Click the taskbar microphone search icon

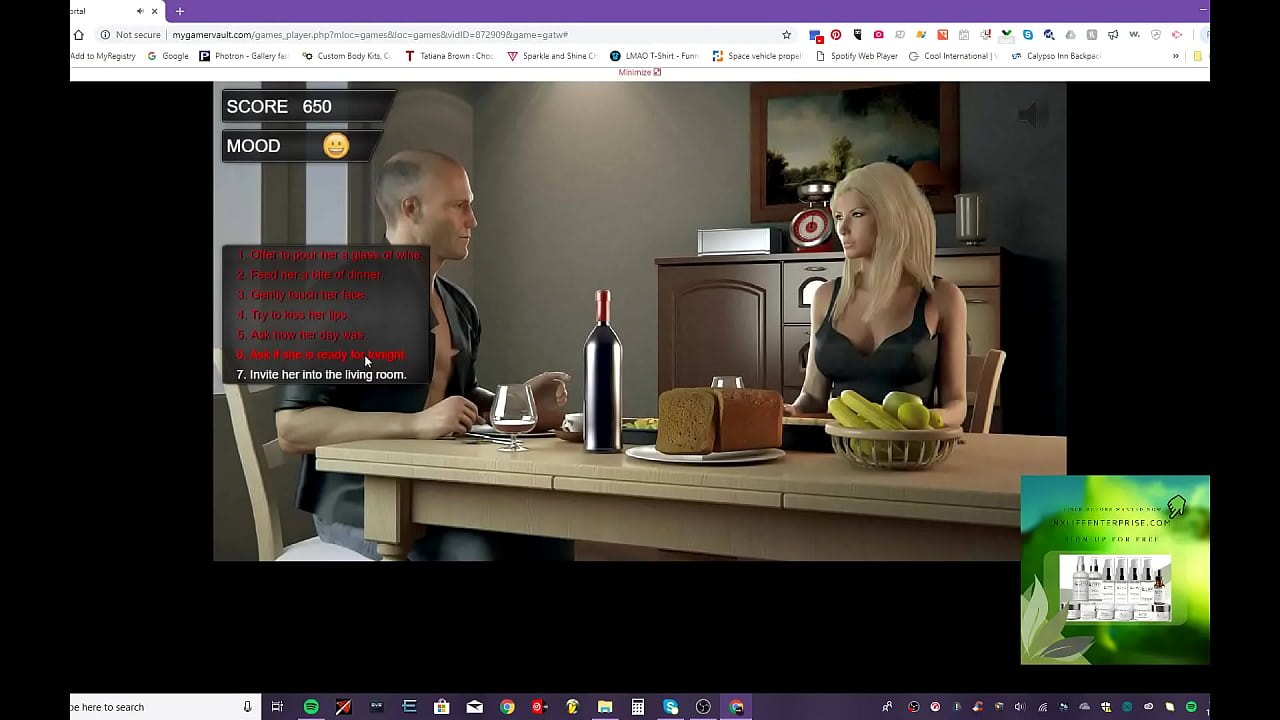point(247,707)
